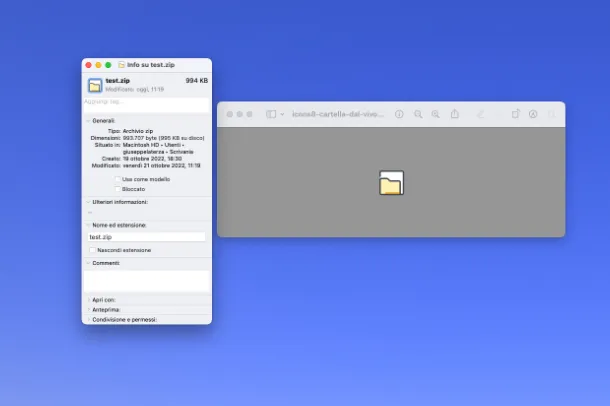Click the Modificato date venerdì 21 ottobre 2022
The height and width of the screenshot is (406, 610).
pos(161,166)
